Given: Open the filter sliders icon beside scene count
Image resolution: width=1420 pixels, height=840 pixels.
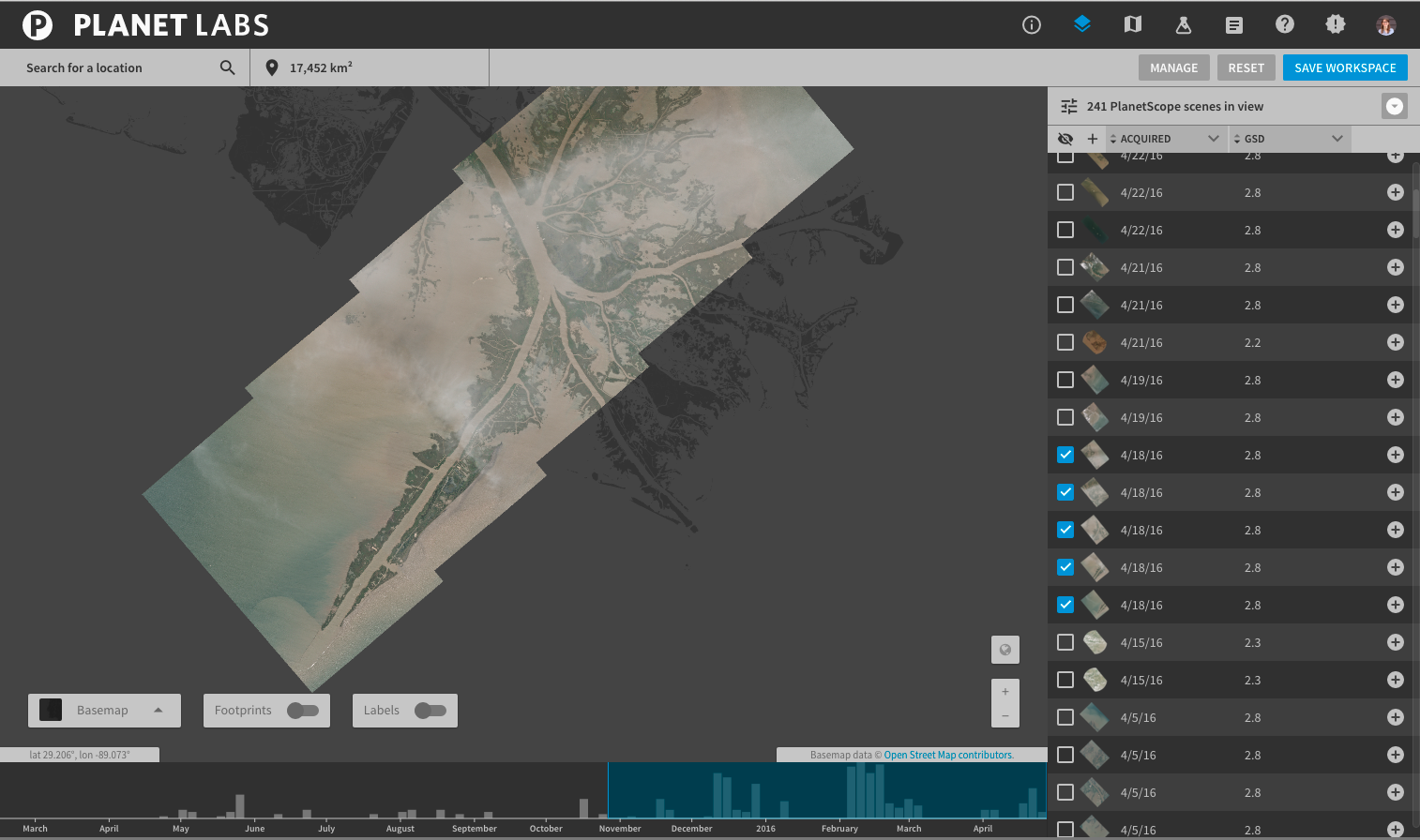Looking at the screenshot, I should 1068,106.
